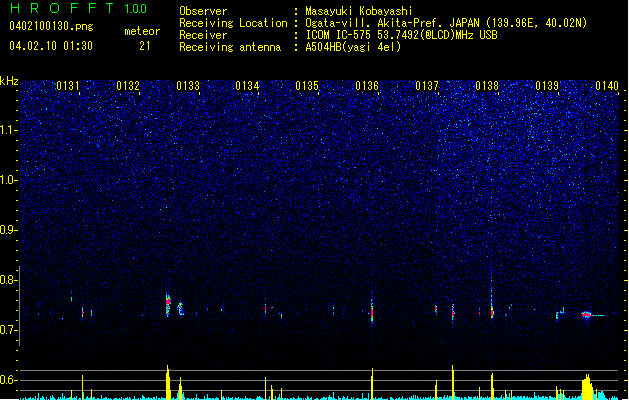Click time marker 0131
The height and width of the screenshot is (400, 629).
tap(68, 86)
